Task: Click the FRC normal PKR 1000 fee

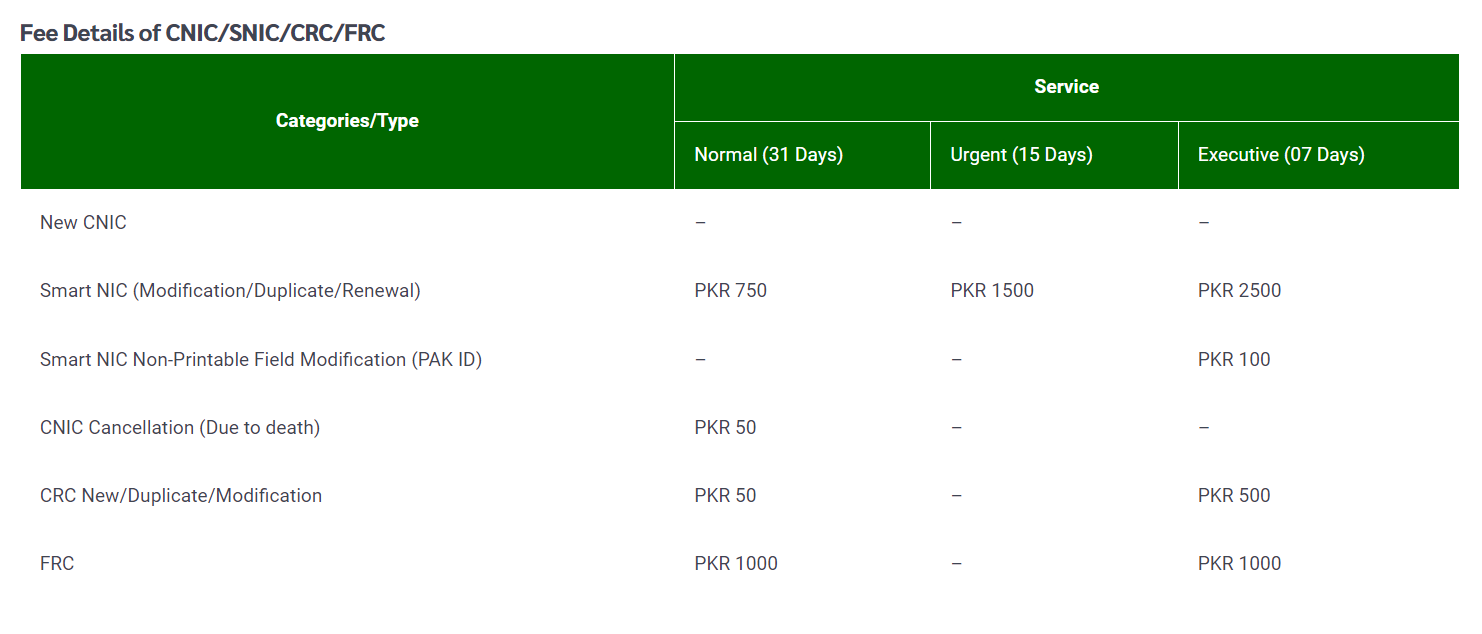Action: tap(736, 564)
